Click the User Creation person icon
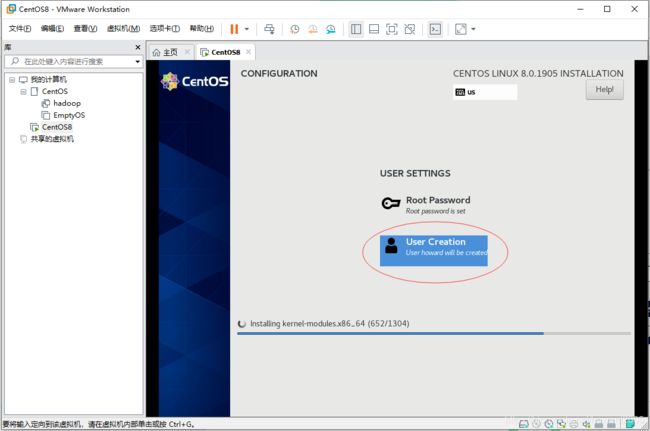Image resolution: width=650 pixels, height=431 pixels. (x=391, y=246)
